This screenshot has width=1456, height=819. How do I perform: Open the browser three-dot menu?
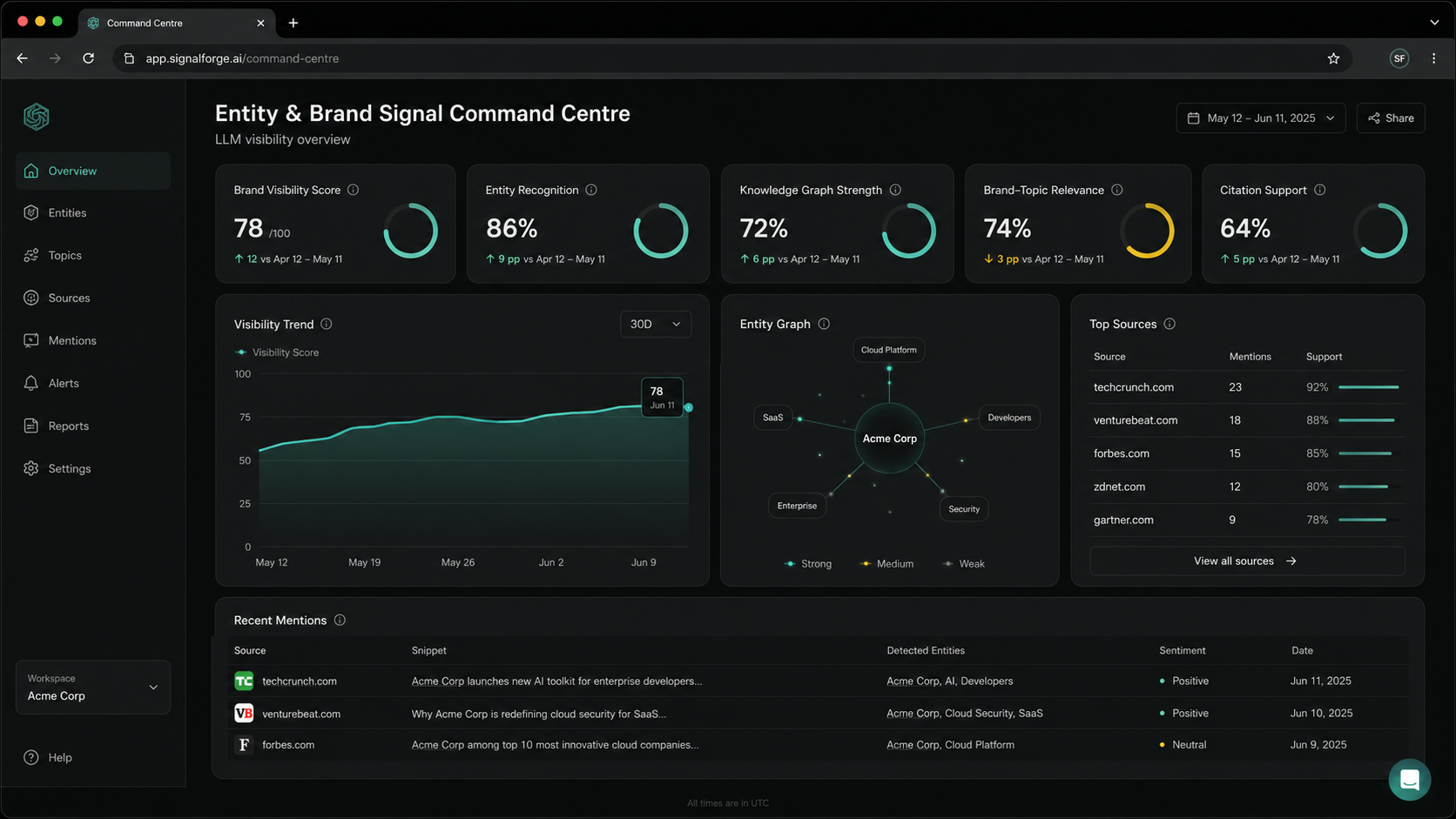pos(1433,58)
